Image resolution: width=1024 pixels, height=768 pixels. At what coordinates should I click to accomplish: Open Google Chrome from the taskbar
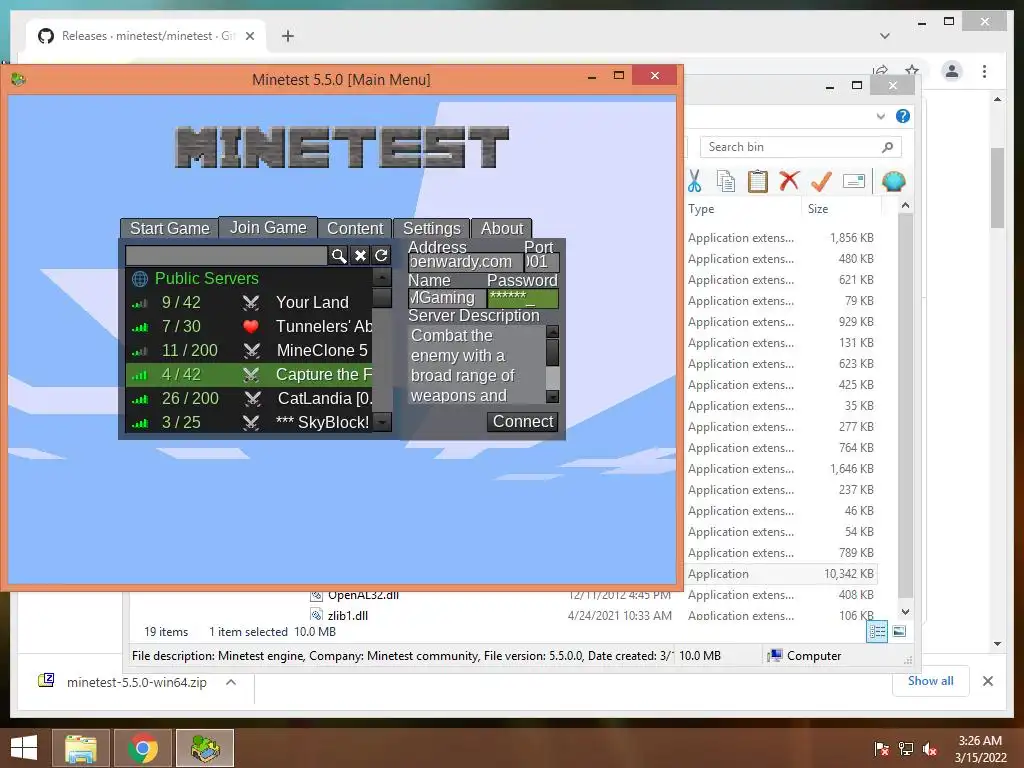click(x=143, y=748)
